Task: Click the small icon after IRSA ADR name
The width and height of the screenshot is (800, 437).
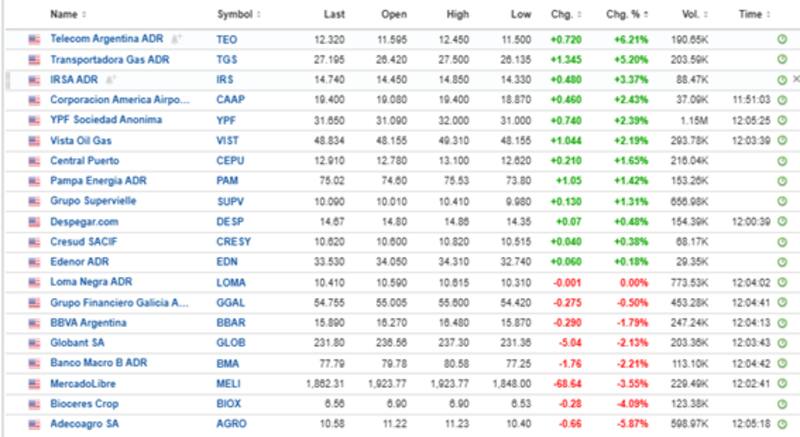Action: pyautogui.click(x=110, y=79)
